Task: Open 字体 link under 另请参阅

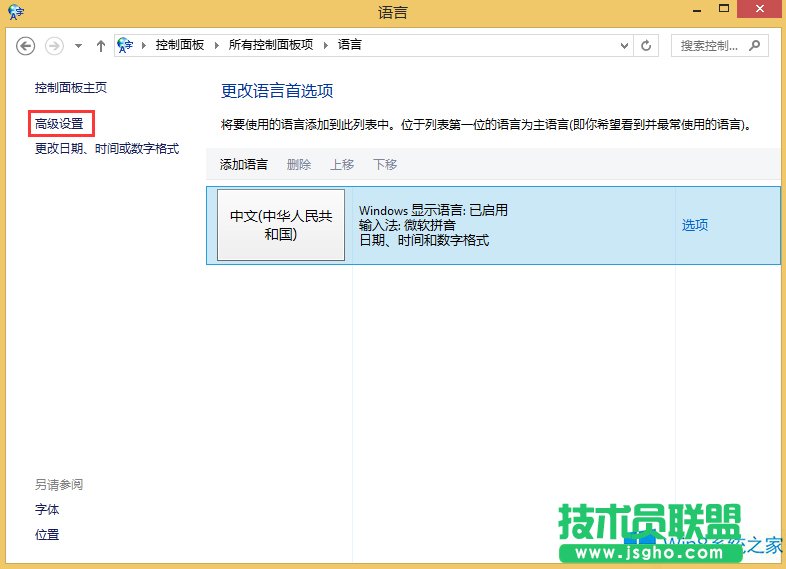Action: pos(47,510)
